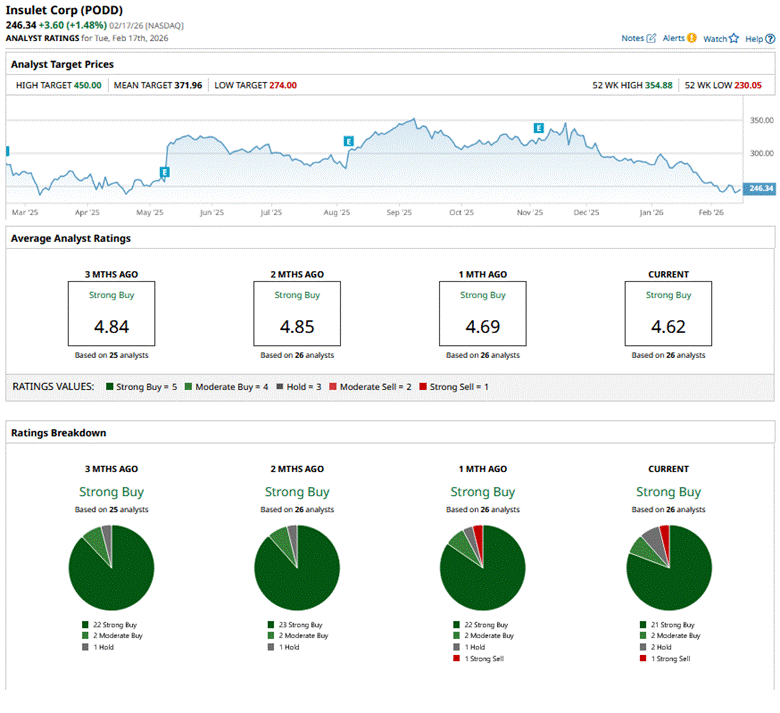Open the Notes pencil icon
Viewport: 780px width, 713px height.
click(652, 38)
